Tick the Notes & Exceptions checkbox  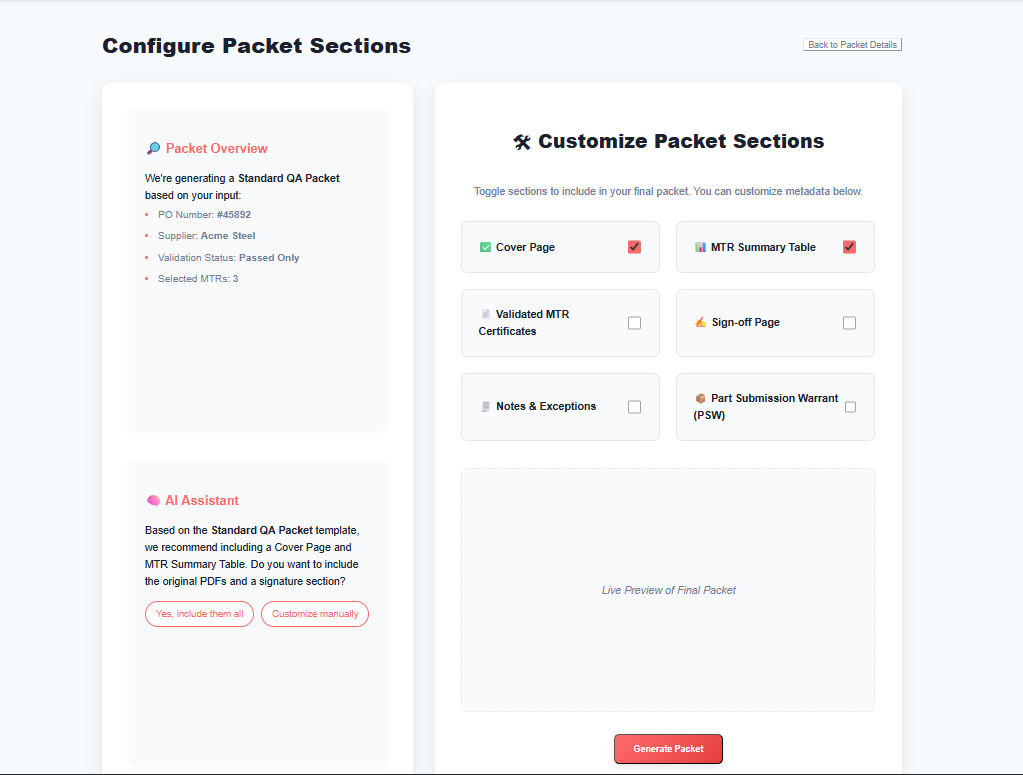coord(634,407)
